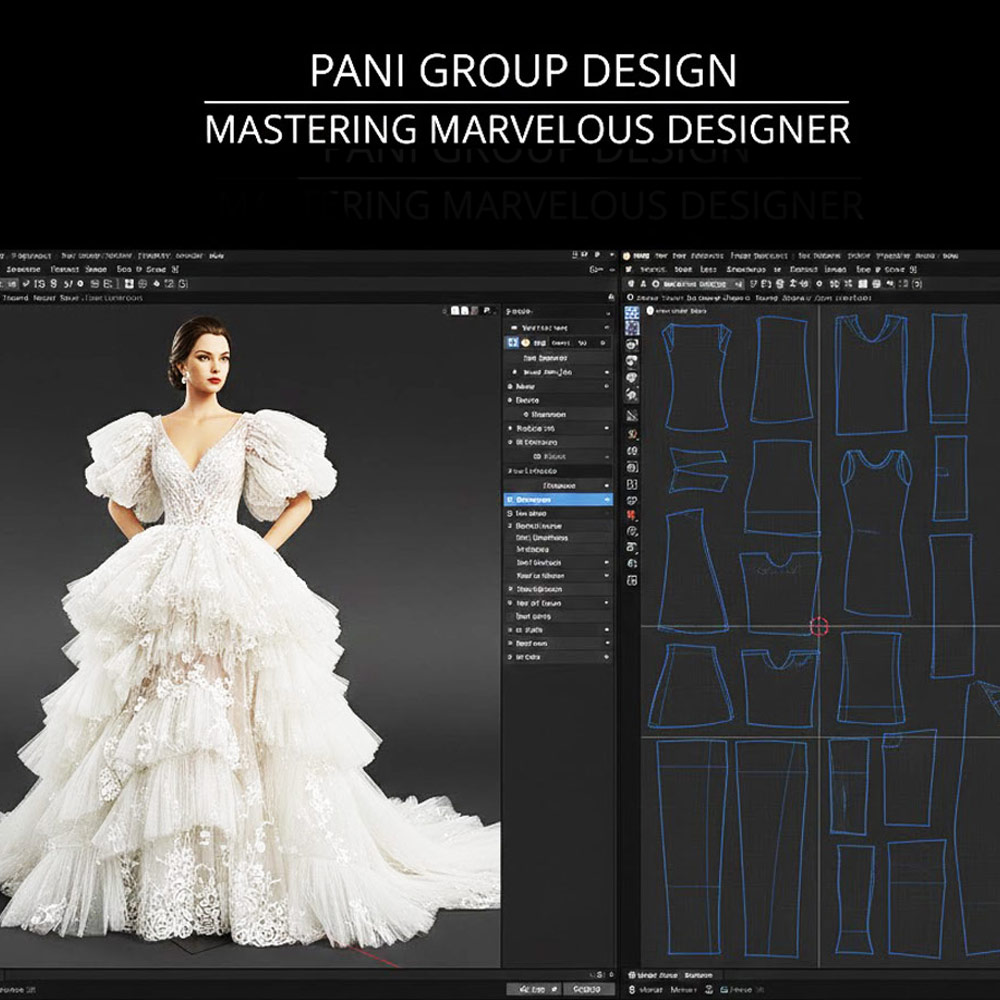Click rightmost button at bottom of 3D window
The height and width of the screenshot is (1000, 1000).
click(589, 989)
